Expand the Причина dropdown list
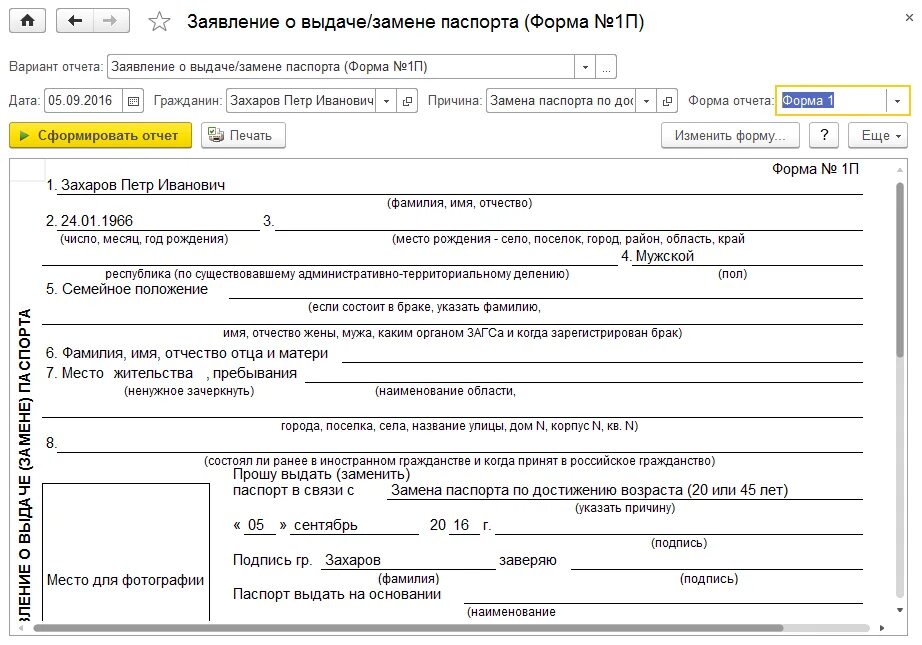The width and height of the screenshot is (922, 645). click(646, 101)
